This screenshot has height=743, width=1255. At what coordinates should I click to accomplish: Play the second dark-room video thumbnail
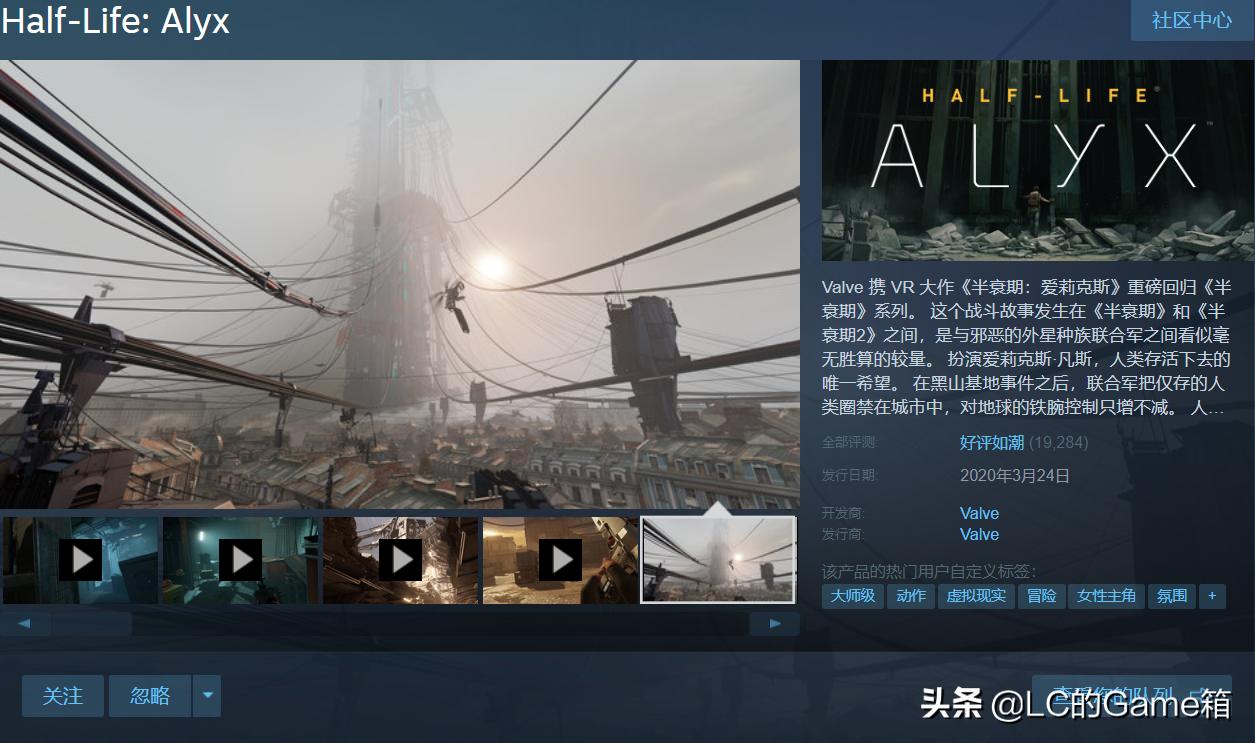click(240, 560)
